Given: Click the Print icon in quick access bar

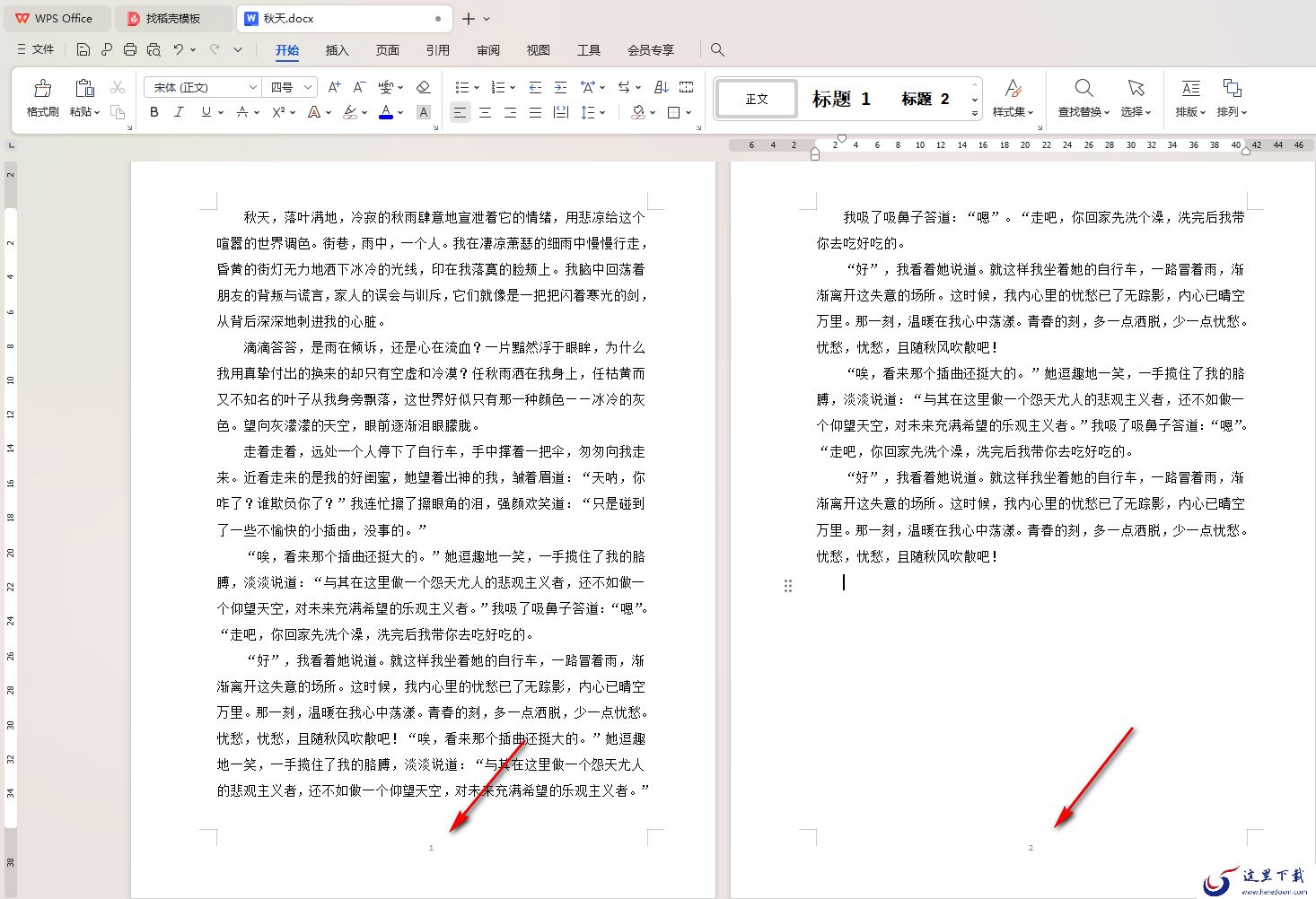Looking at the screenshot, I should click(130, 50).
